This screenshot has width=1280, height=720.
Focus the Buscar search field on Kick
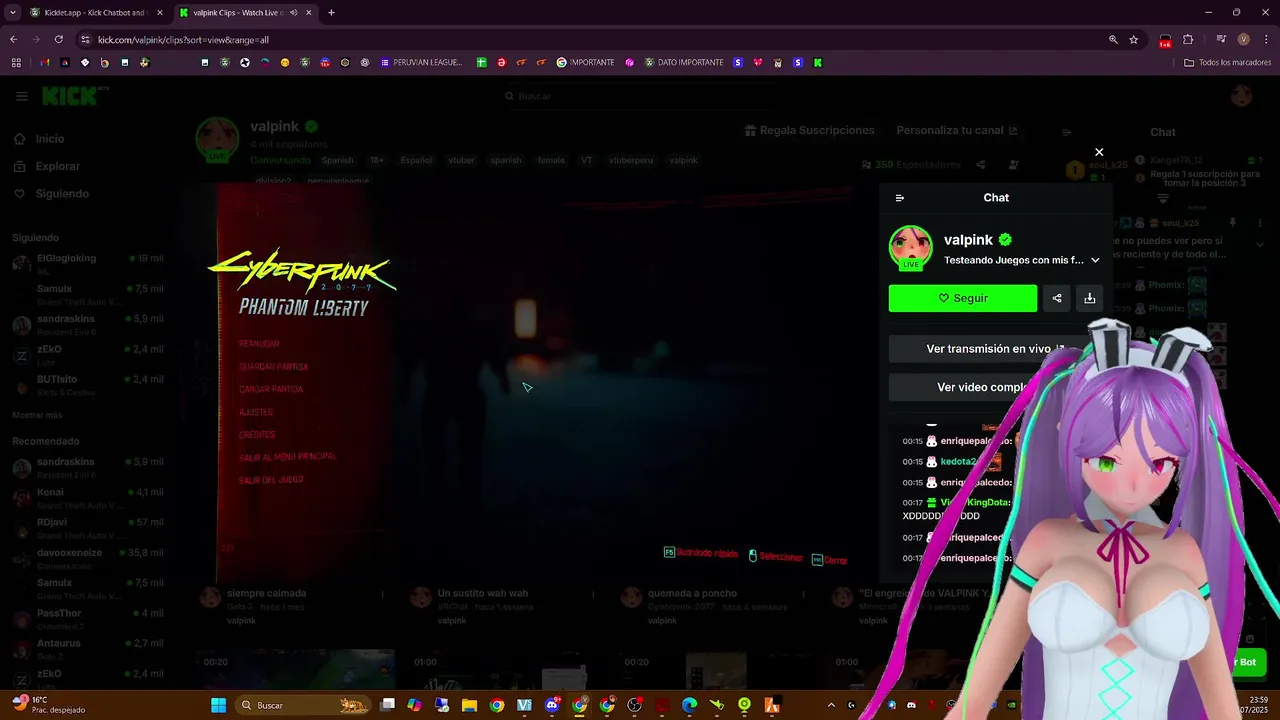pos(640,96)
